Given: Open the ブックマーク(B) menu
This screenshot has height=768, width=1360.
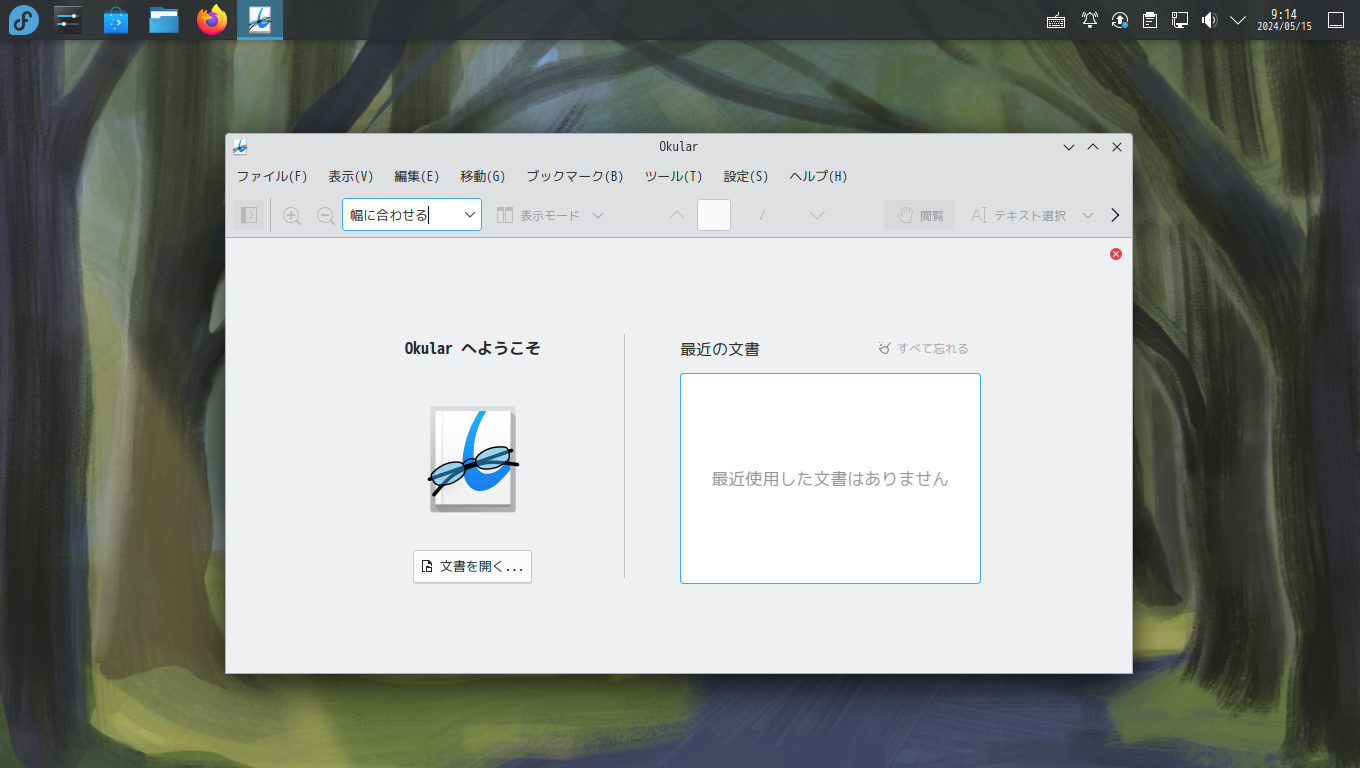Looking at the screenshot, I should tap(575, 176).
